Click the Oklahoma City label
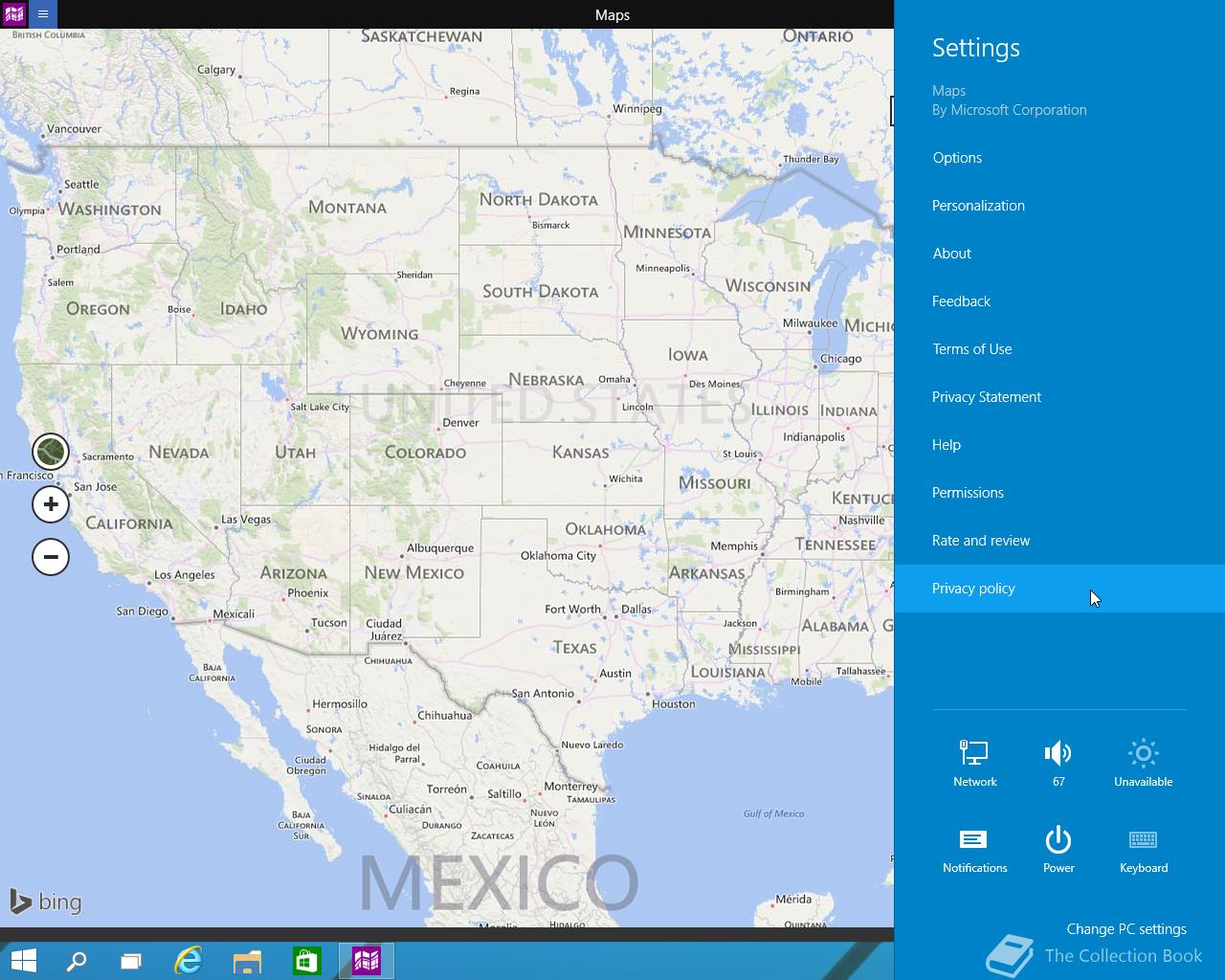This screenshot has height=980, width=1225. tap(558, 555)
